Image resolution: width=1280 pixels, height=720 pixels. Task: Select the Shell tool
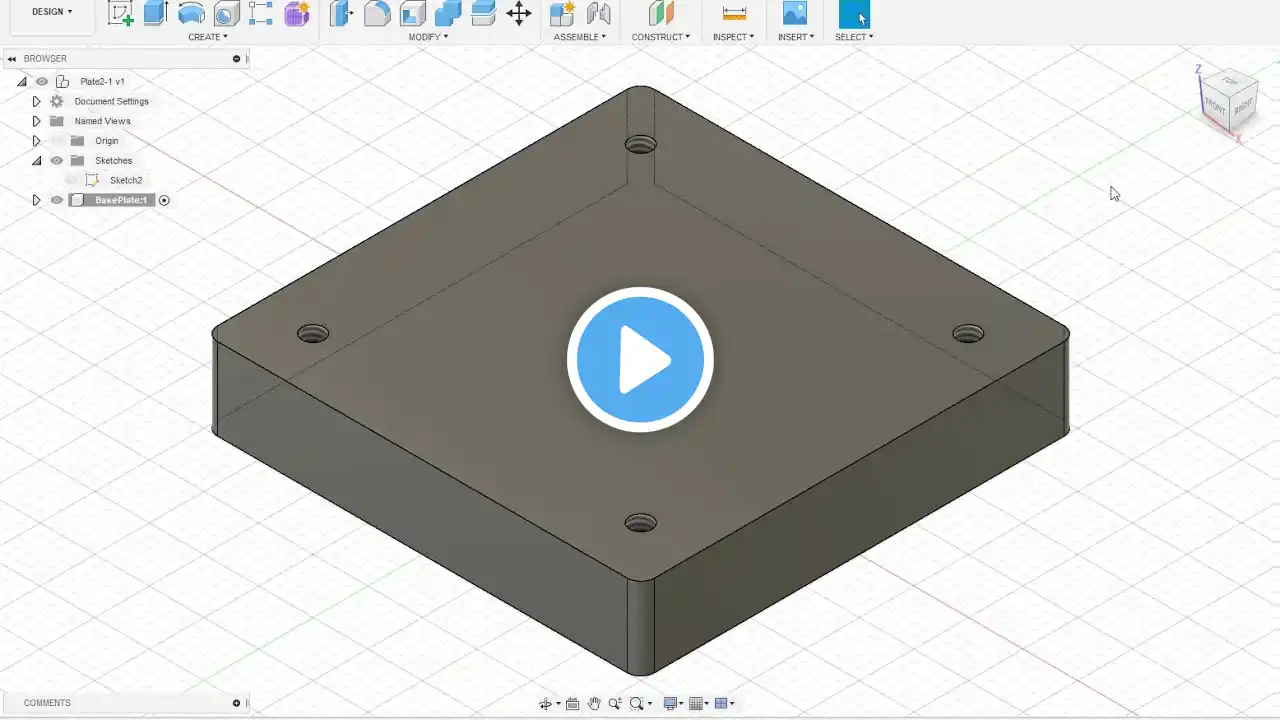click(x=412, y=13)
